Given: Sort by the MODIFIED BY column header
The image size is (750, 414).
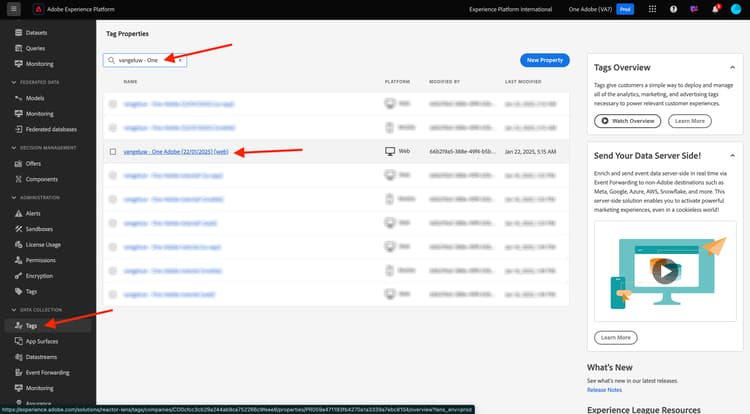Looking at the screenshot, I should 444,82.
